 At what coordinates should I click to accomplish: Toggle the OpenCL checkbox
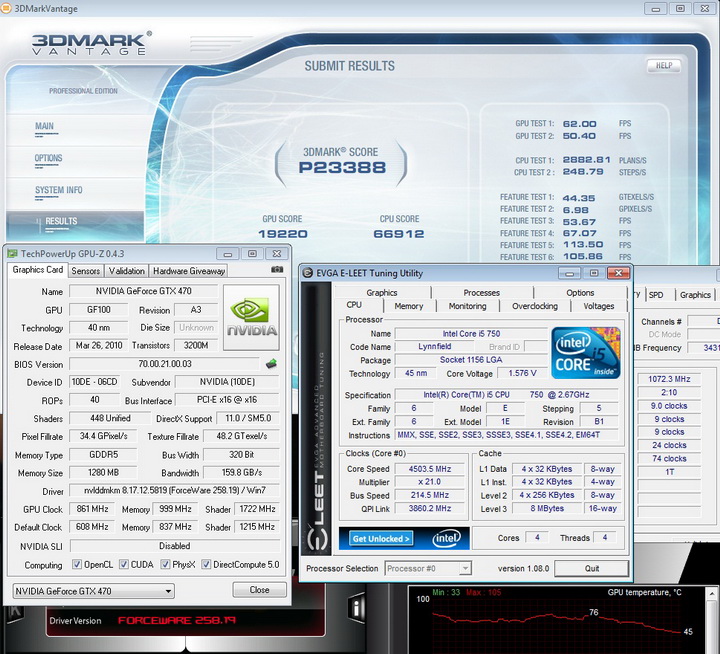pos(77,564)
